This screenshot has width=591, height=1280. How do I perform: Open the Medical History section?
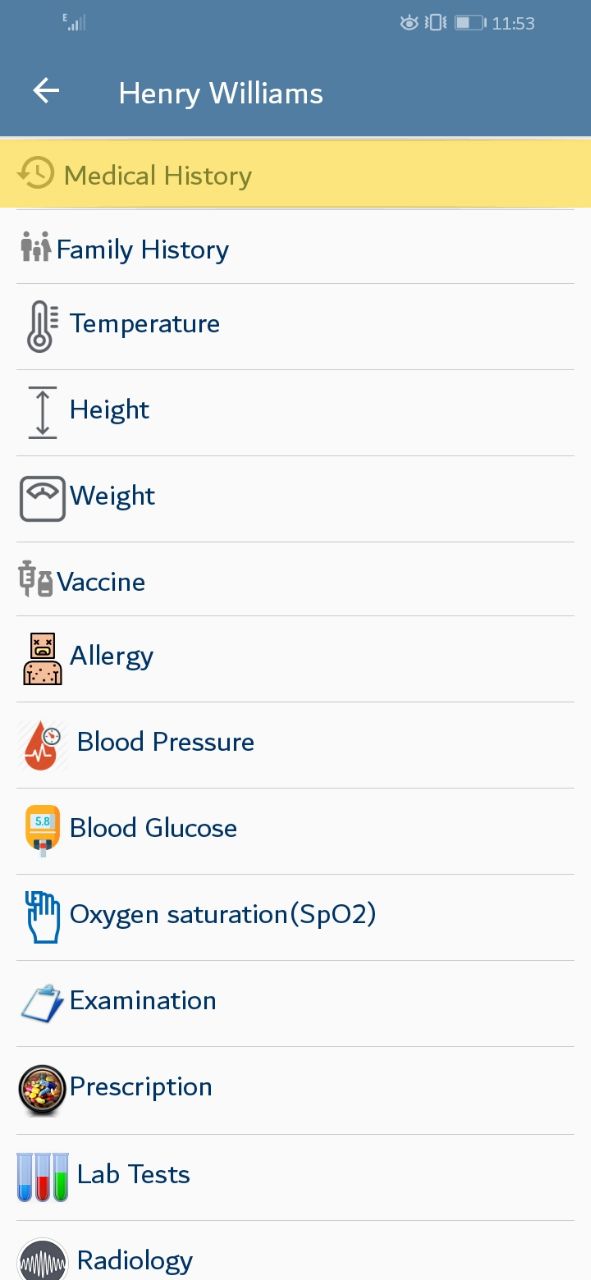pyautogui.click(x=295, y=174)
